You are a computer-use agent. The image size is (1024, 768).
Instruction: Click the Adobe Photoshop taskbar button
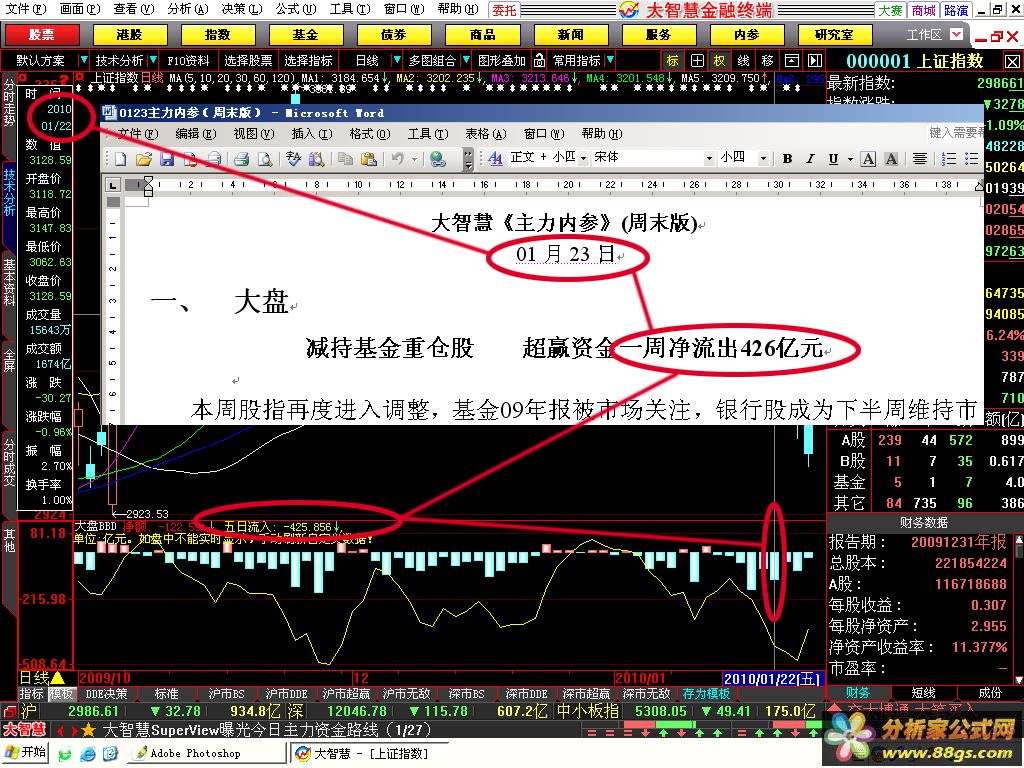click(208, 753)
